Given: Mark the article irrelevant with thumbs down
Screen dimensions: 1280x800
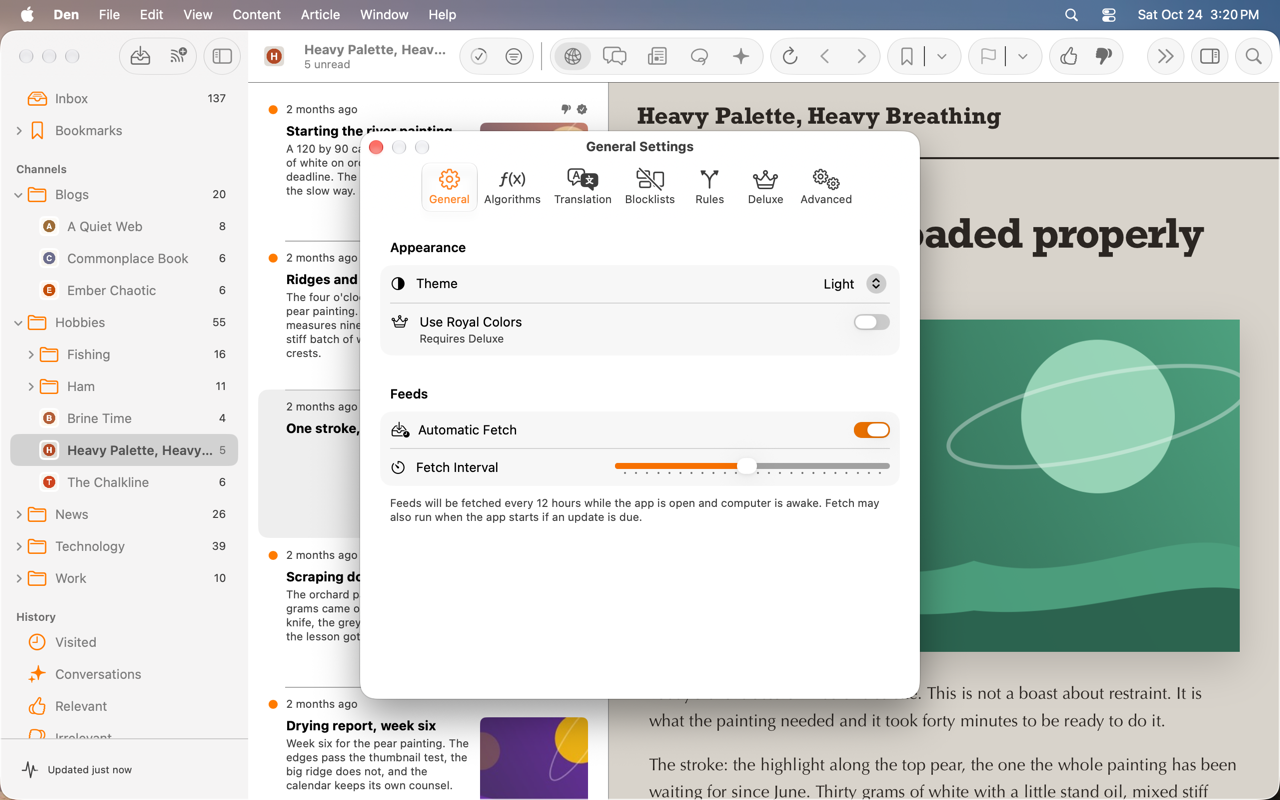Looking at the screenshot, I should coord(1104,57).
